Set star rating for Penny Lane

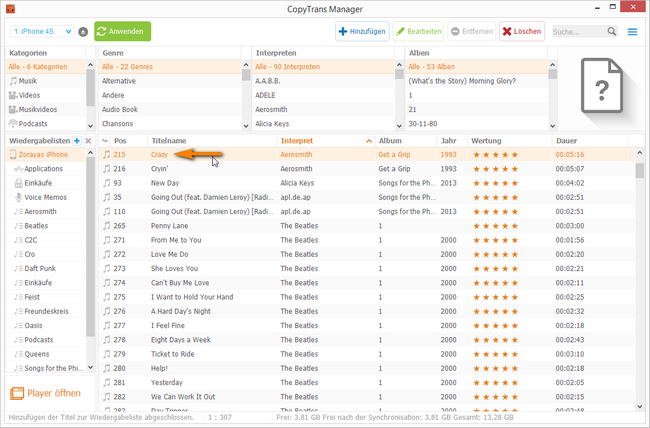tap(494, 226)
